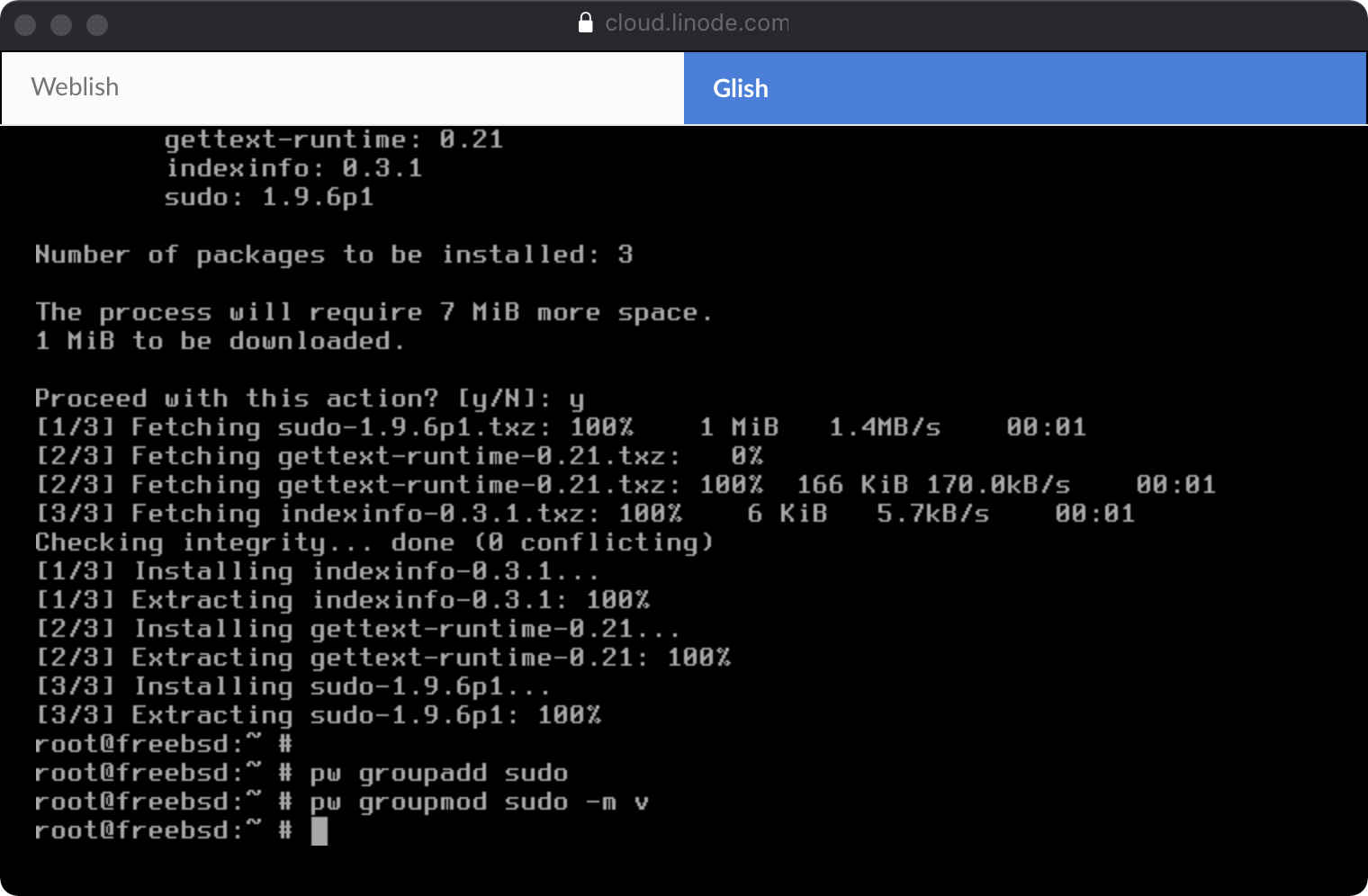Click the Fetching sudo-1.9.6p1.txz progress line
Screen dimensions: 1368x896
[x=558, y=427]
